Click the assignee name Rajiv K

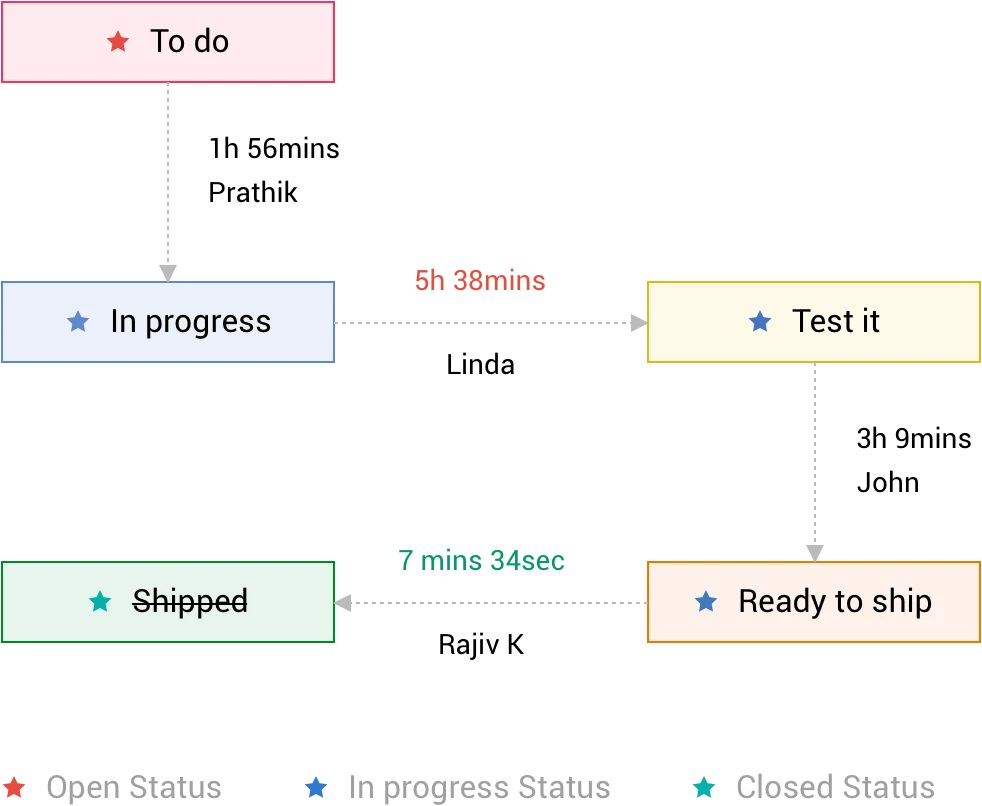tap(481, 645)
